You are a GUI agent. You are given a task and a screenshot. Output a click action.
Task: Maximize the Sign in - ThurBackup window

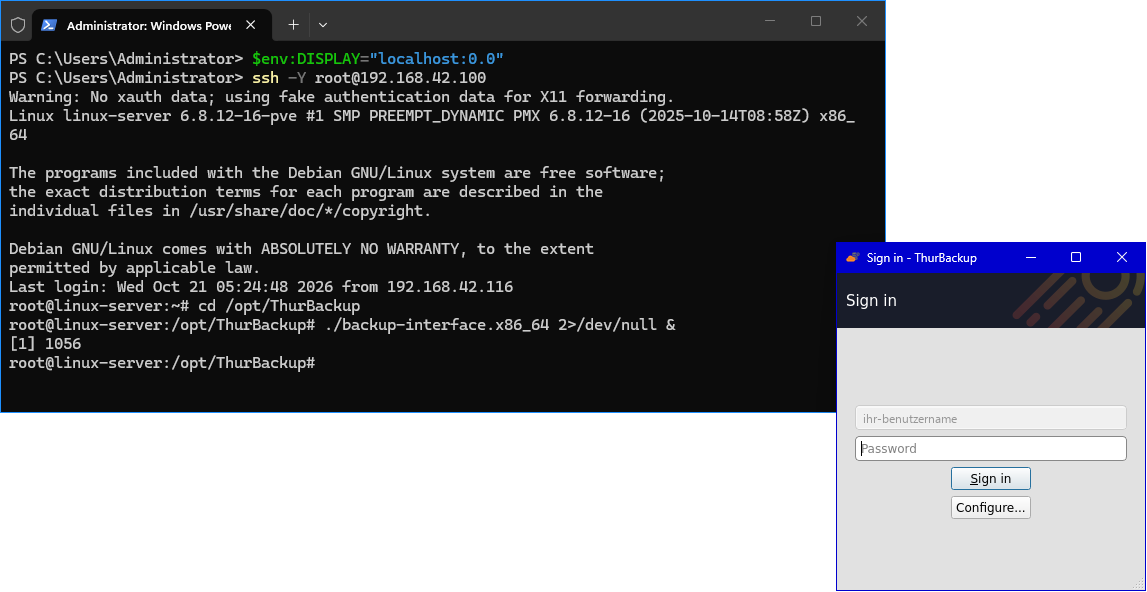1076,258
